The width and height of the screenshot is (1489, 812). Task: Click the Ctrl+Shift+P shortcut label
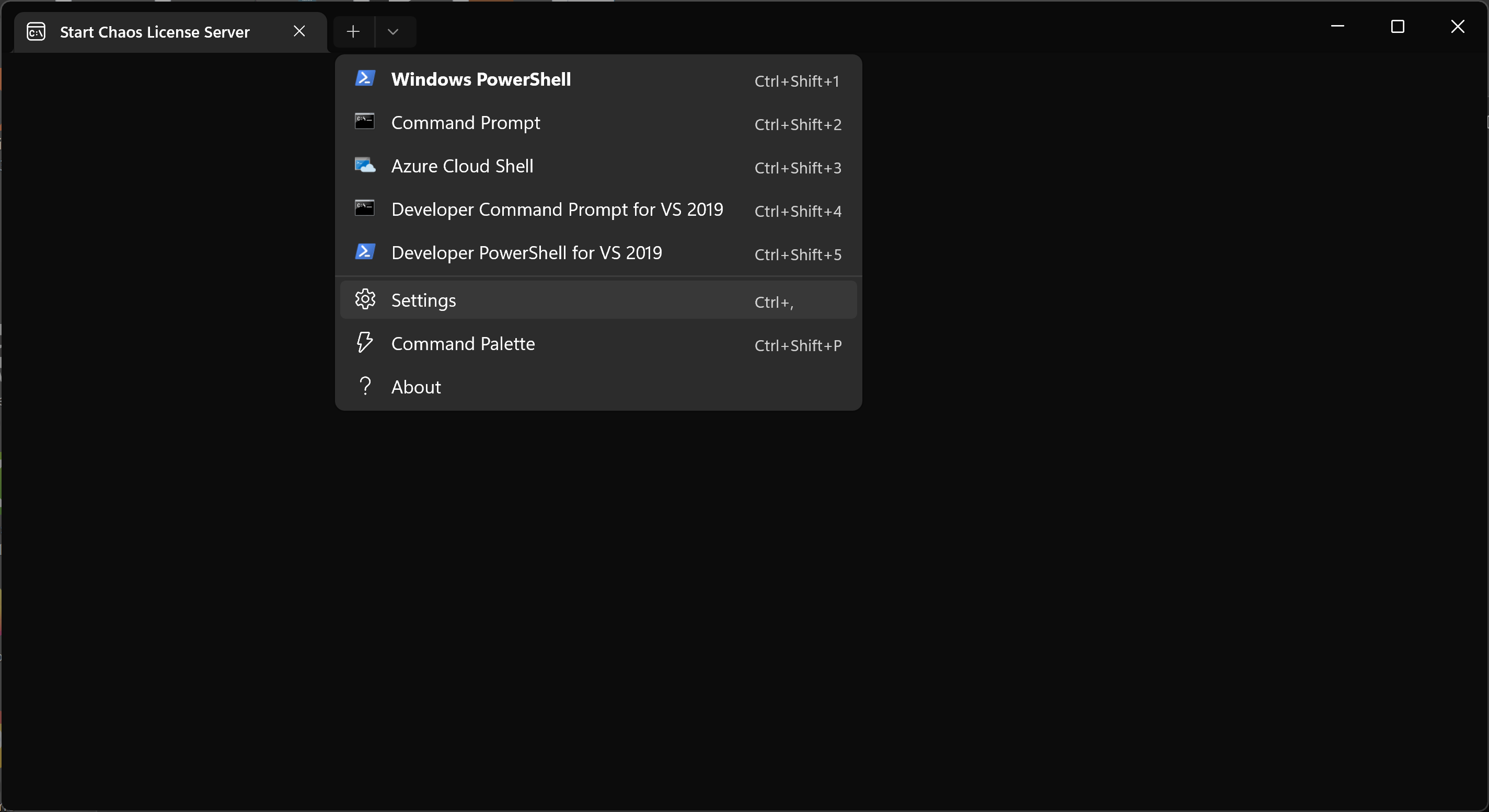click(798, 345)
